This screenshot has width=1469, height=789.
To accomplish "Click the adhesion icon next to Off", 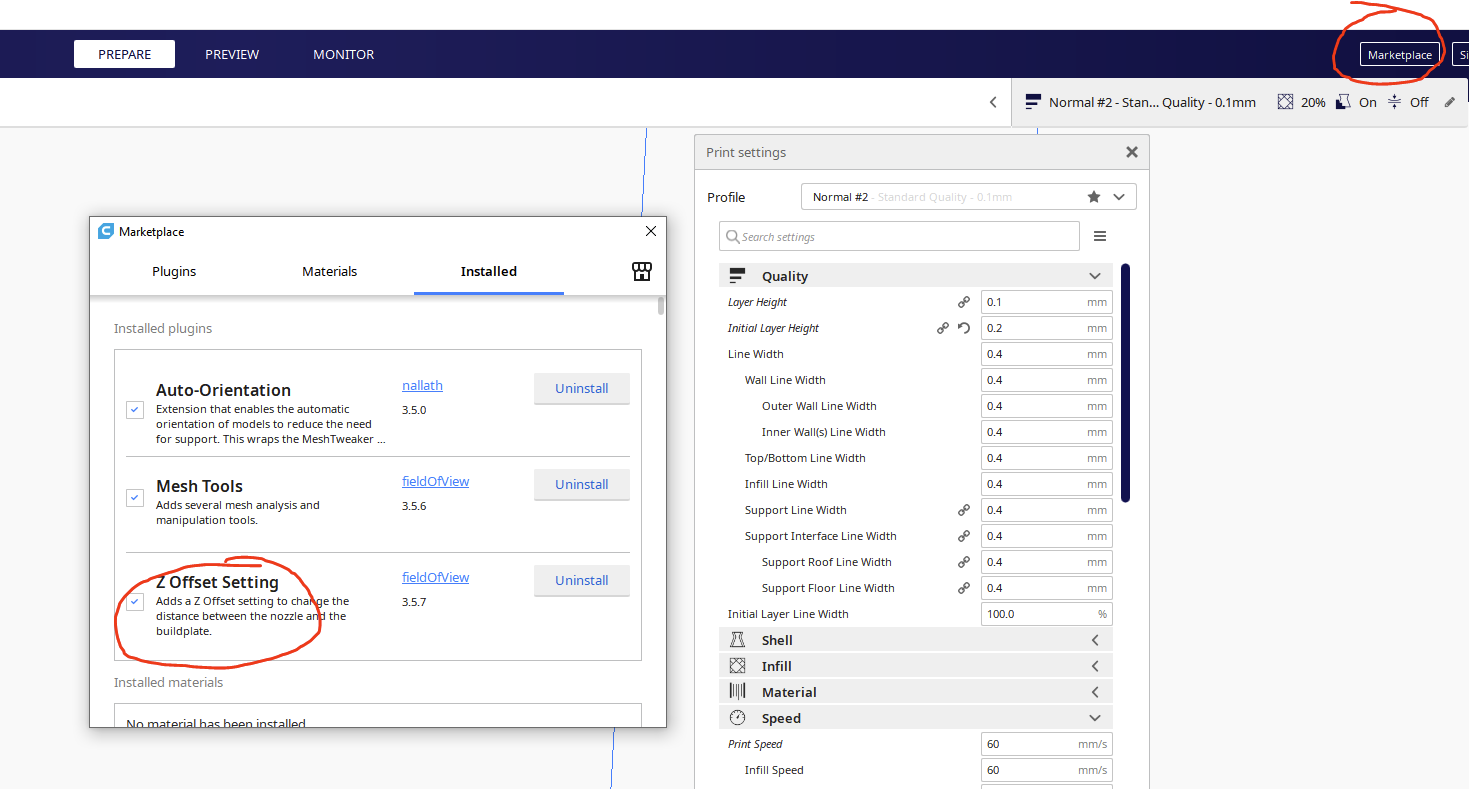I will pos(1394,102).
